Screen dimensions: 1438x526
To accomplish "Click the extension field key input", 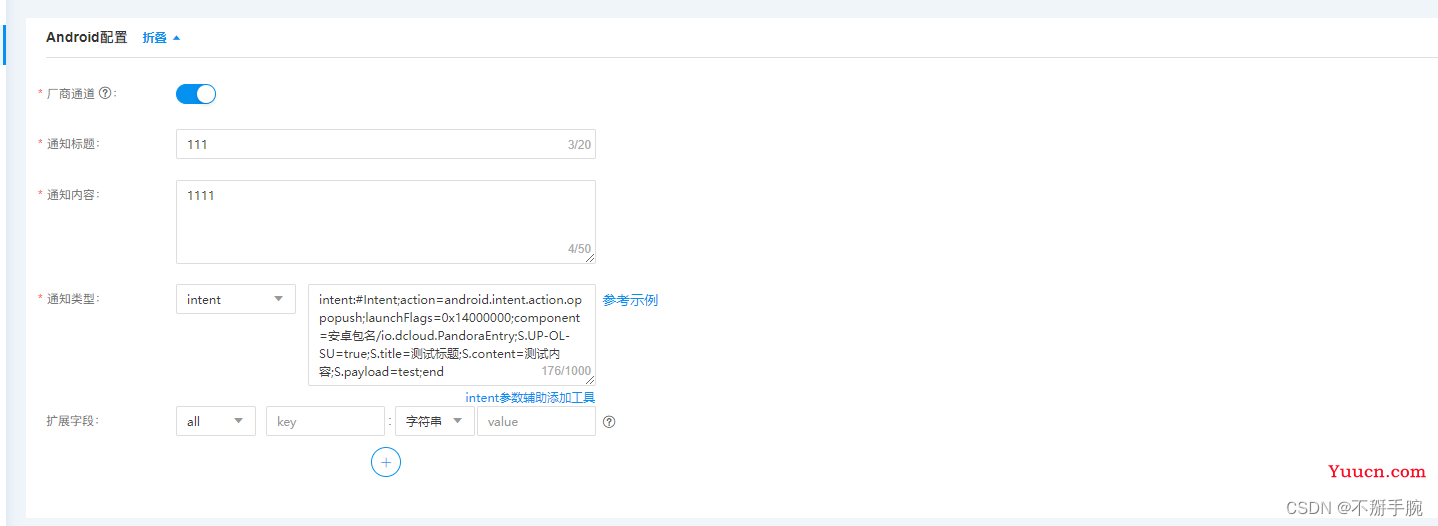I will point(325,421).
